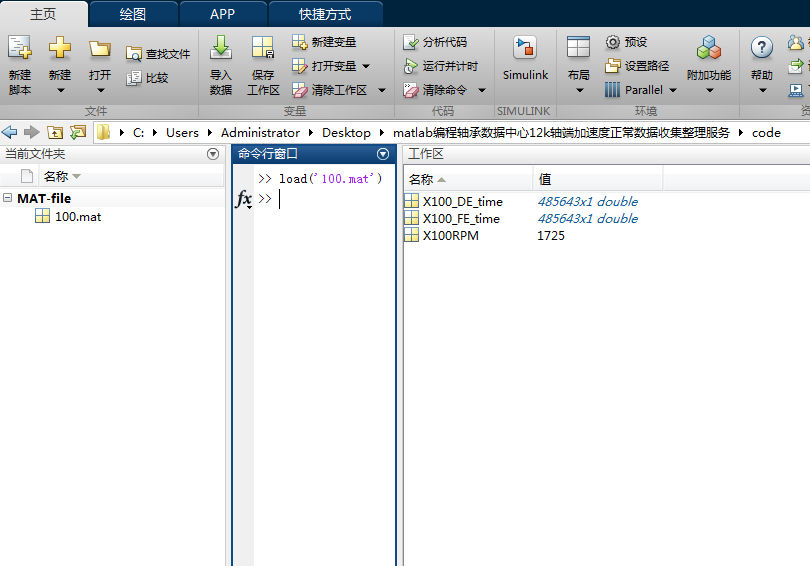Launch Simulink from the toolbar
The image size is (810, 566).
(525, 59)
